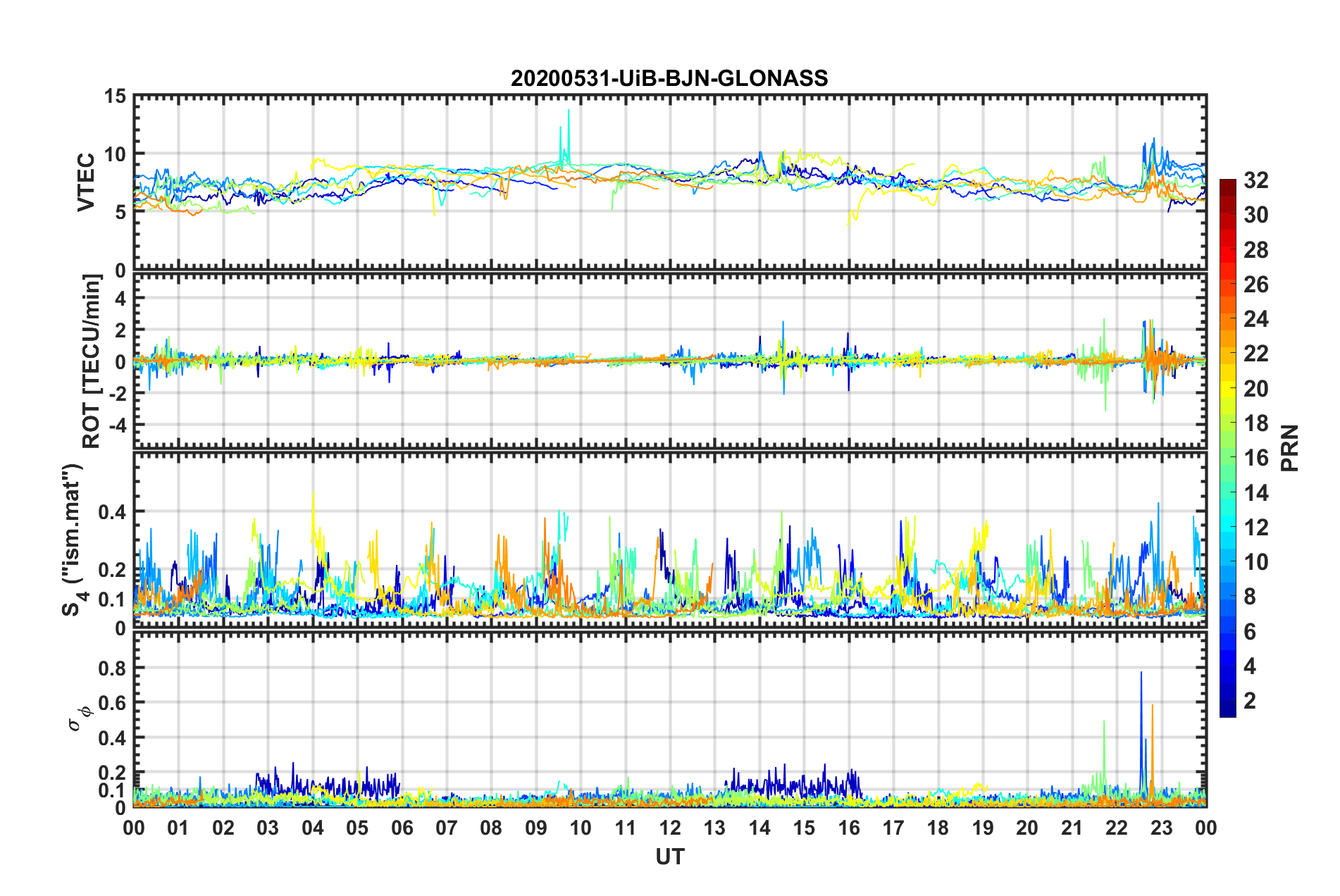Click sigma phi y-axis tick 0.8
This screenshot has width=1340, height=896.
tap(113, 668)
